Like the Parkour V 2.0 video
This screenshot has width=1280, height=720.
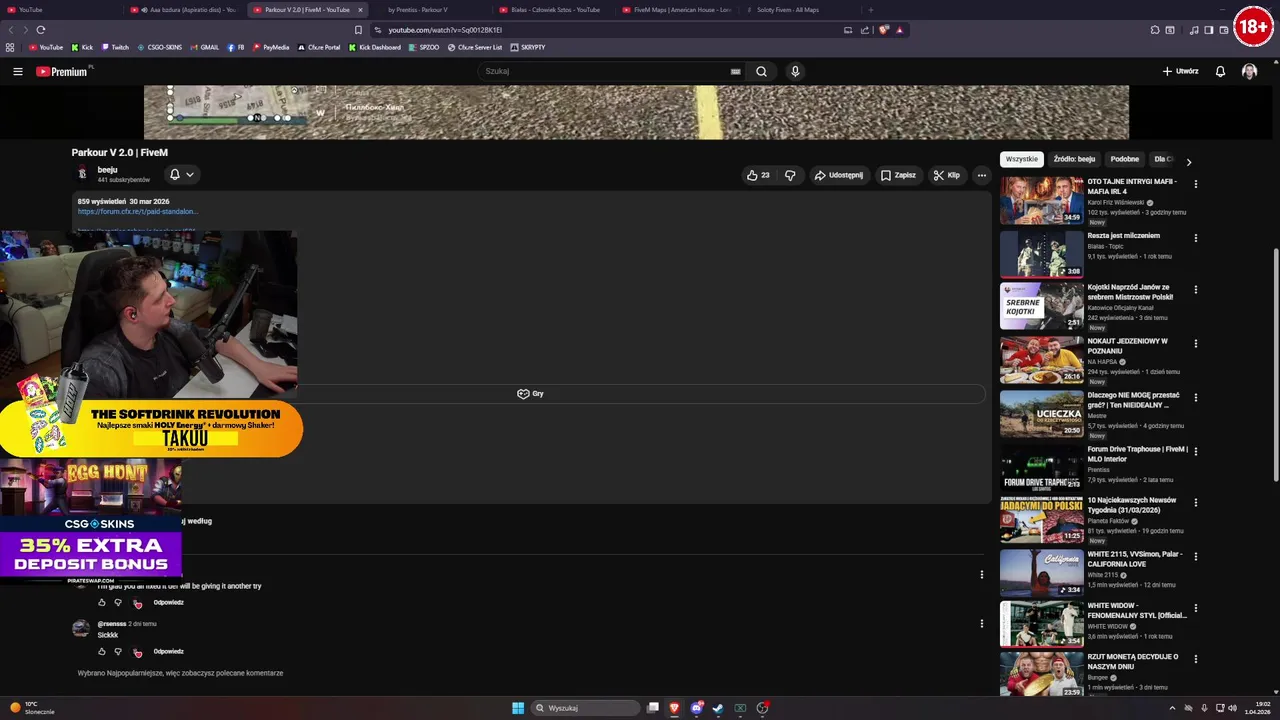coord(758,175)
